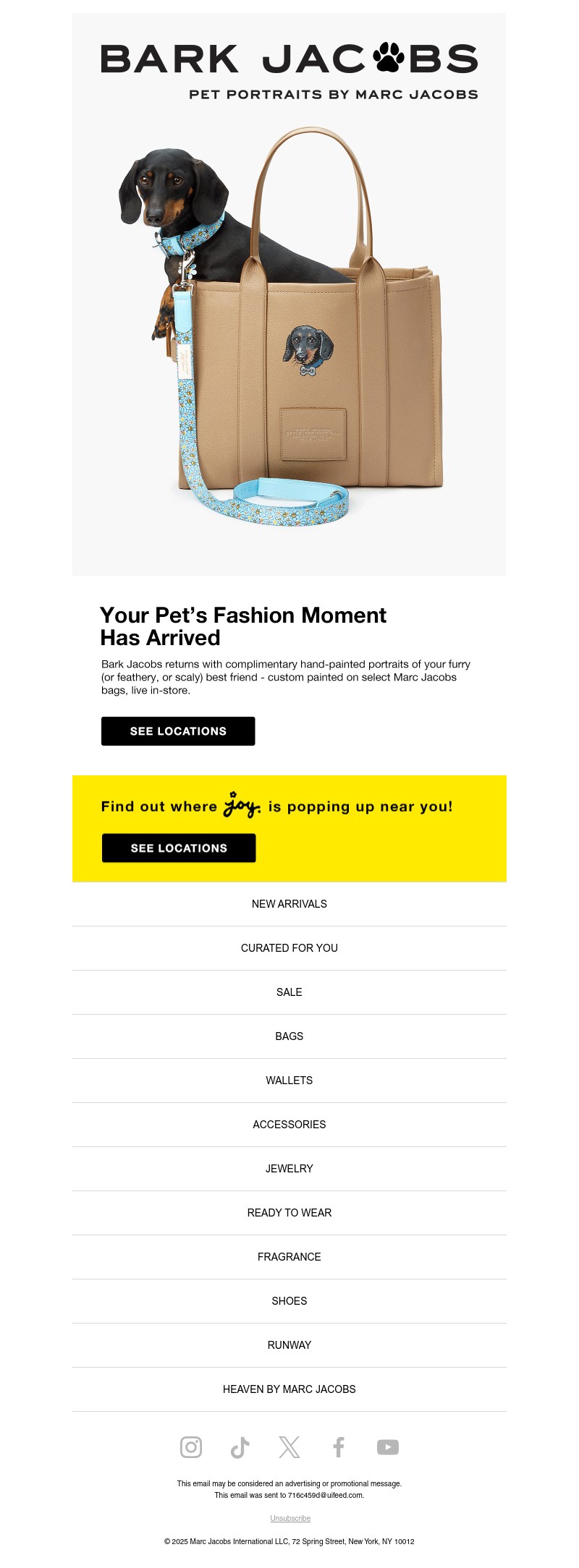This screenshot has width=579, height=1568.
Task: Open the Instagram social icon
Action: point(191,1447)
